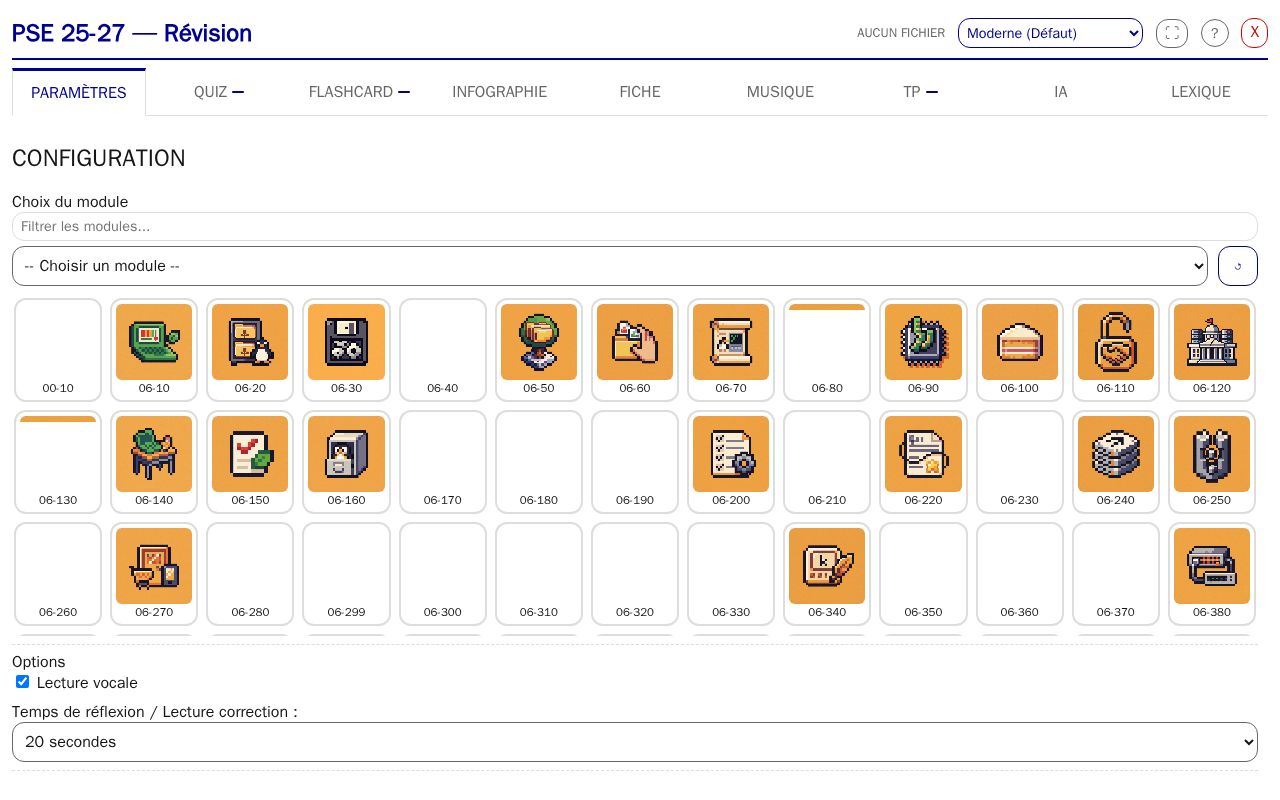Screen dimensions: 1280x800
Task: Open the 20 secondes time dropdown
Action: [x=635, y=742]
